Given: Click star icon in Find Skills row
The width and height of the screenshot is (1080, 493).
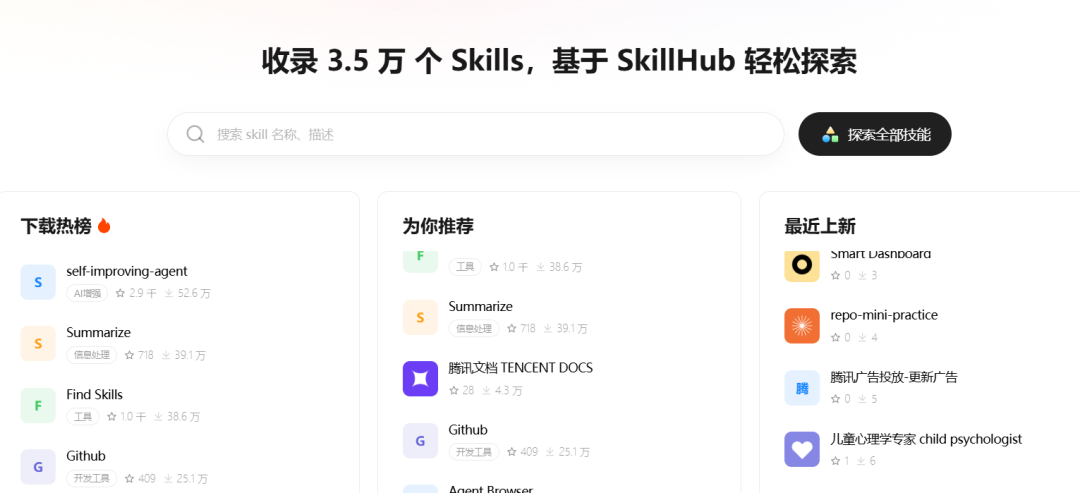Looking at the screenshot, I should coord(112,417).
